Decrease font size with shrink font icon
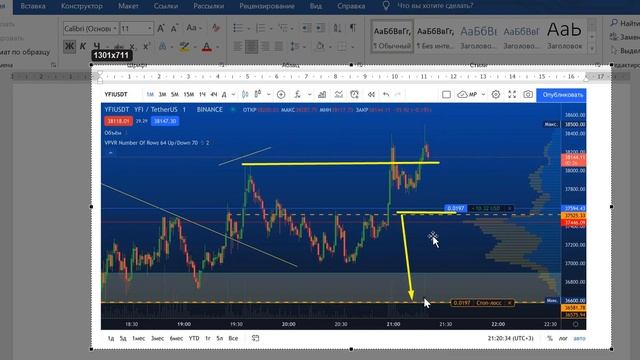The width and height of the screenshot is (640, 360). click(x=174, y=28)
